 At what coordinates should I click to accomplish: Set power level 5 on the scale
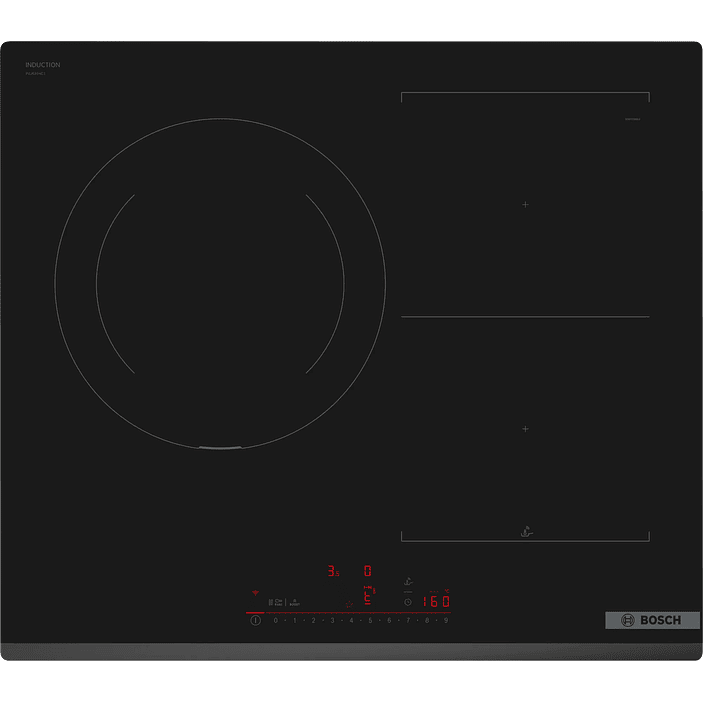point(370,621)
